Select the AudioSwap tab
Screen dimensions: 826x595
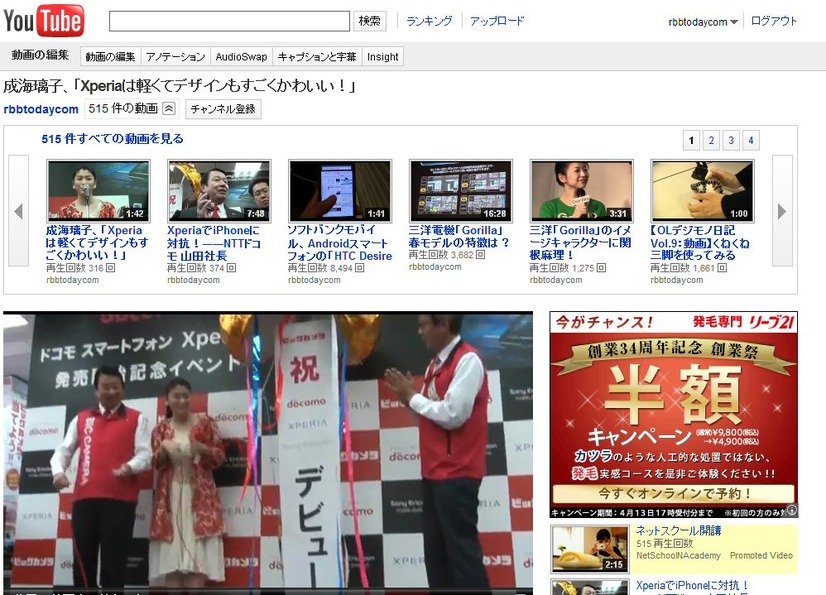click(241, 56)
